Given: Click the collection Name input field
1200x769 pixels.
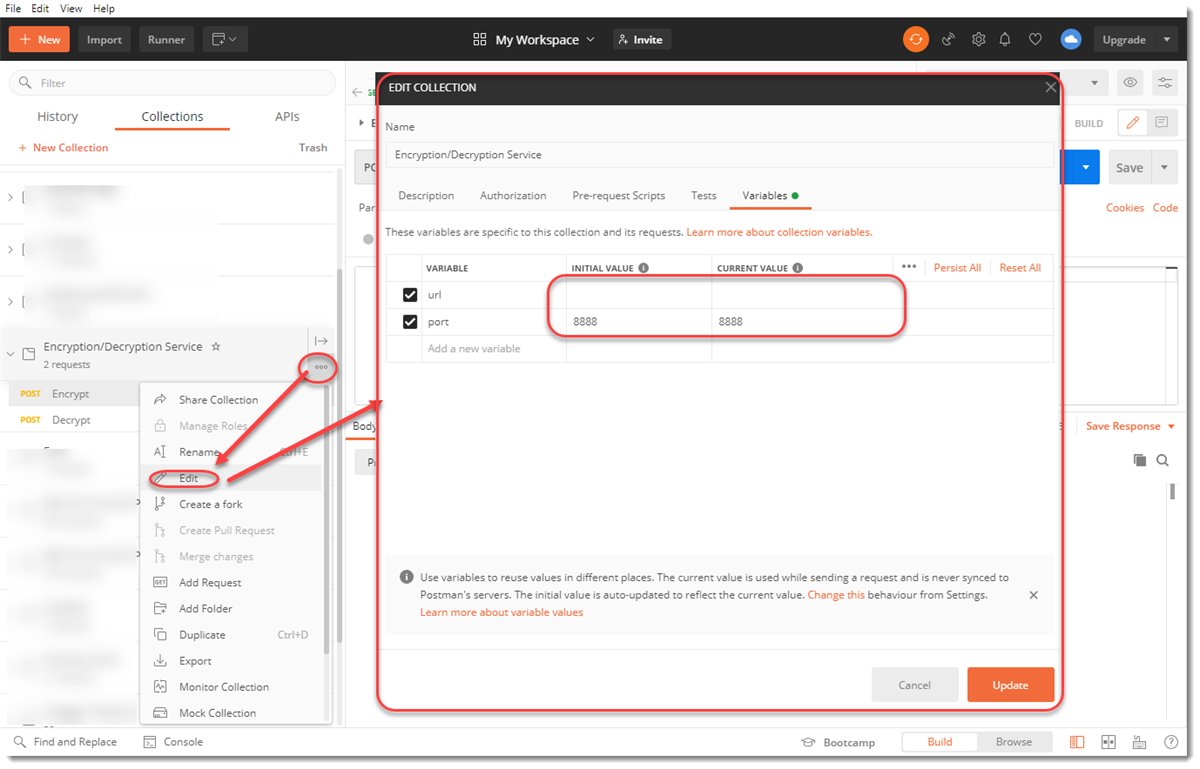Looking at the screenshot, I should [x=719, y=155].
